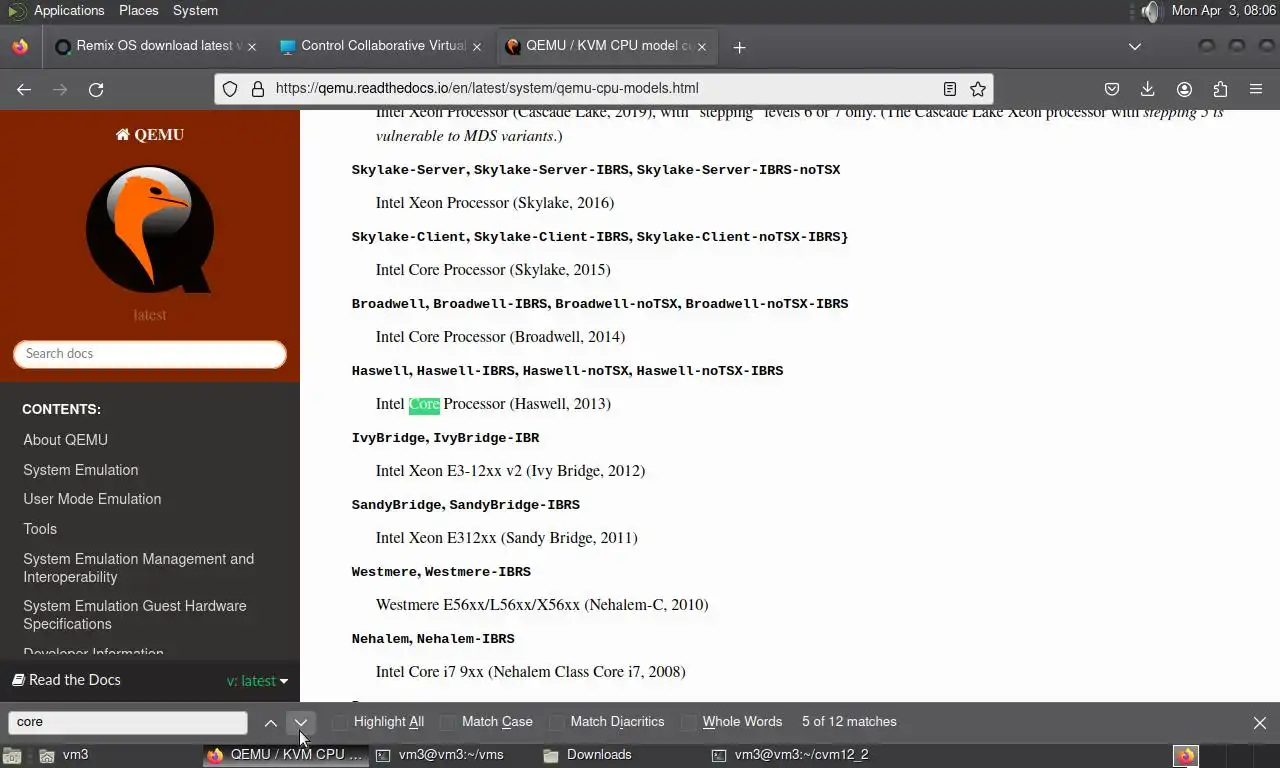Viewport: 1280px width, 768px height.
Task: Open Firefox hamburger menu
Action: [x=1256, y=89]
